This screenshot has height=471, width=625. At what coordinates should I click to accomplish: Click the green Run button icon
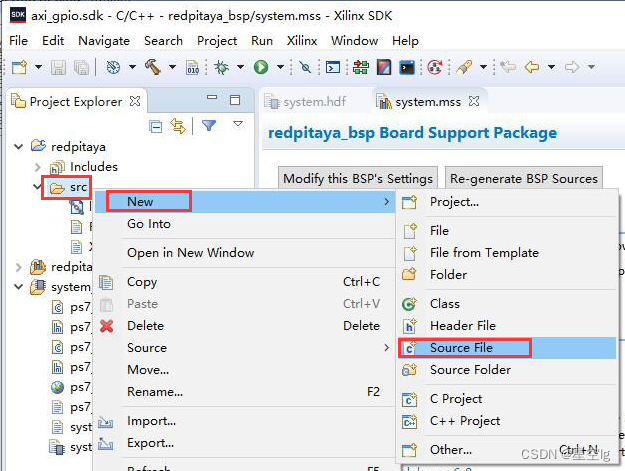(x=261, y=67)
